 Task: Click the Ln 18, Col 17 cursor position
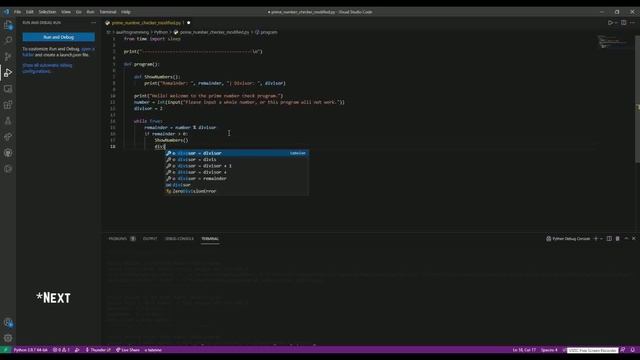pyautogui.click(x=524, y=350)
